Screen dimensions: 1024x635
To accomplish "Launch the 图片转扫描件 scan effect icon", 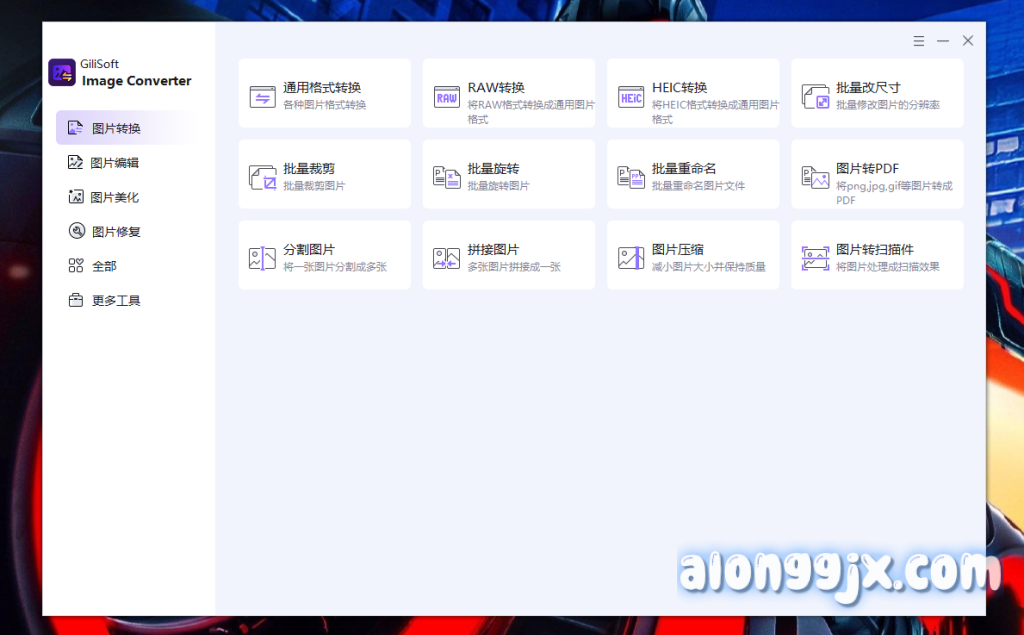I will coord(815,258).
